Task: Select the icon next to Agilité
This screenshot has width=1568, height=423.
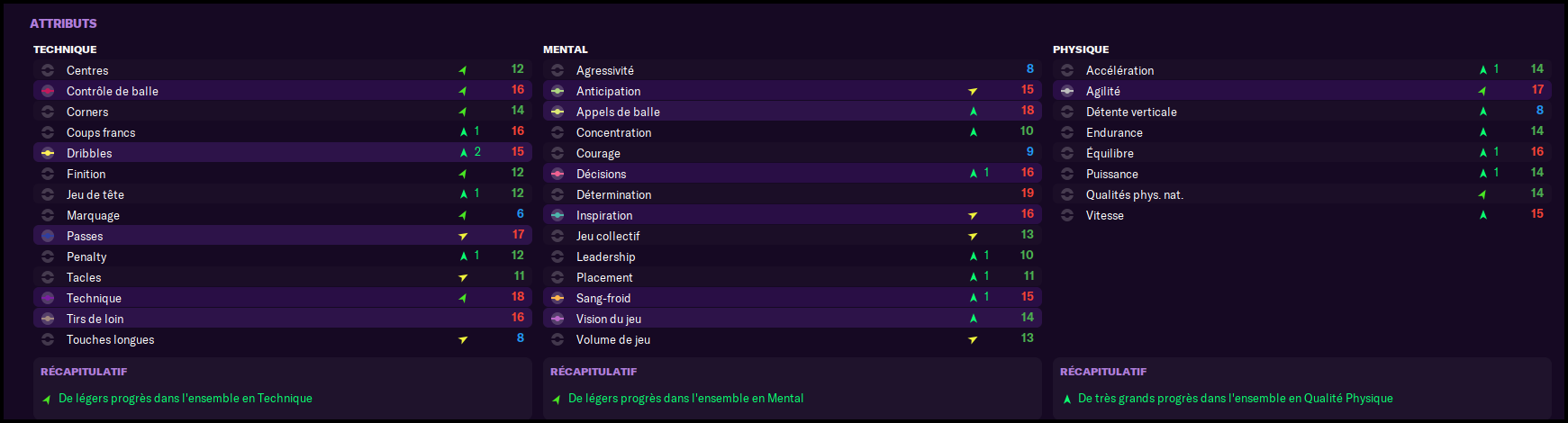Action: pos(1067,91)
